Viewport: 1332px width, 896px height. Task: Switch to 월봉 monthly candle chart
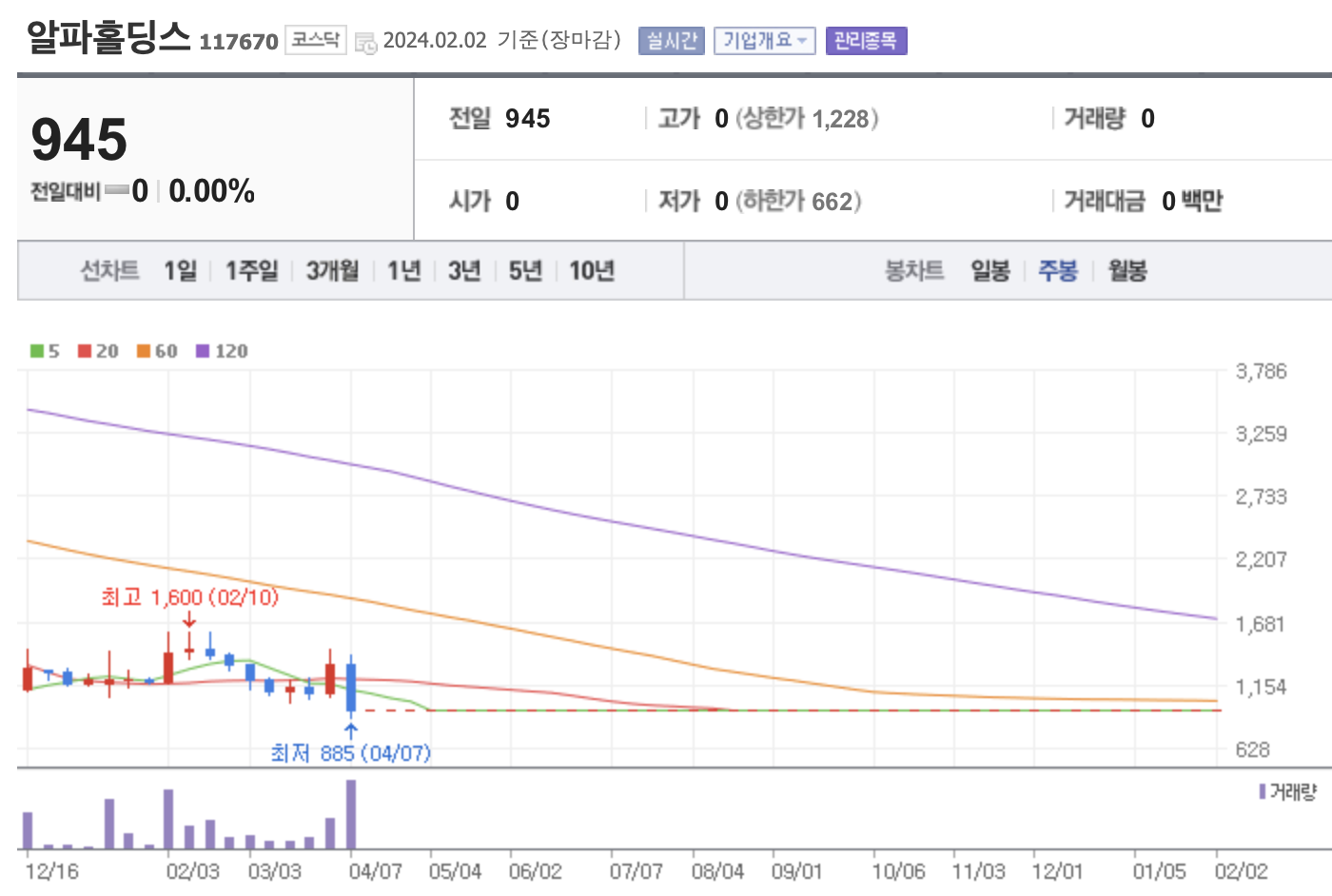point(1127,271)
